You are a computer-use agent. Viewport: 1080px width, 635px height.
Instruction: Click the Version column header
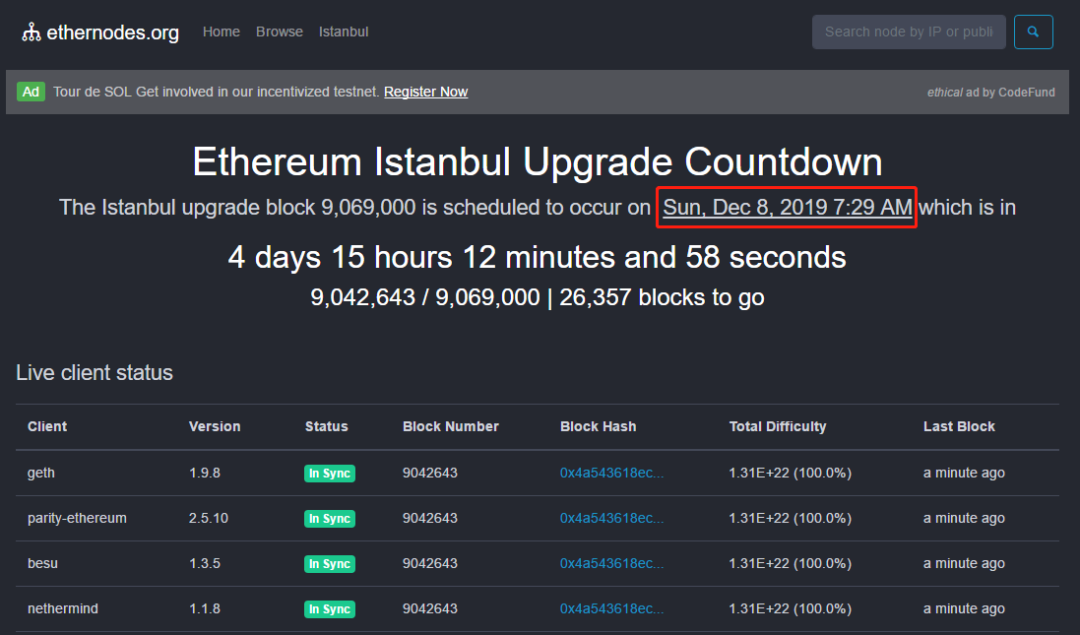(x=214, y=426)
